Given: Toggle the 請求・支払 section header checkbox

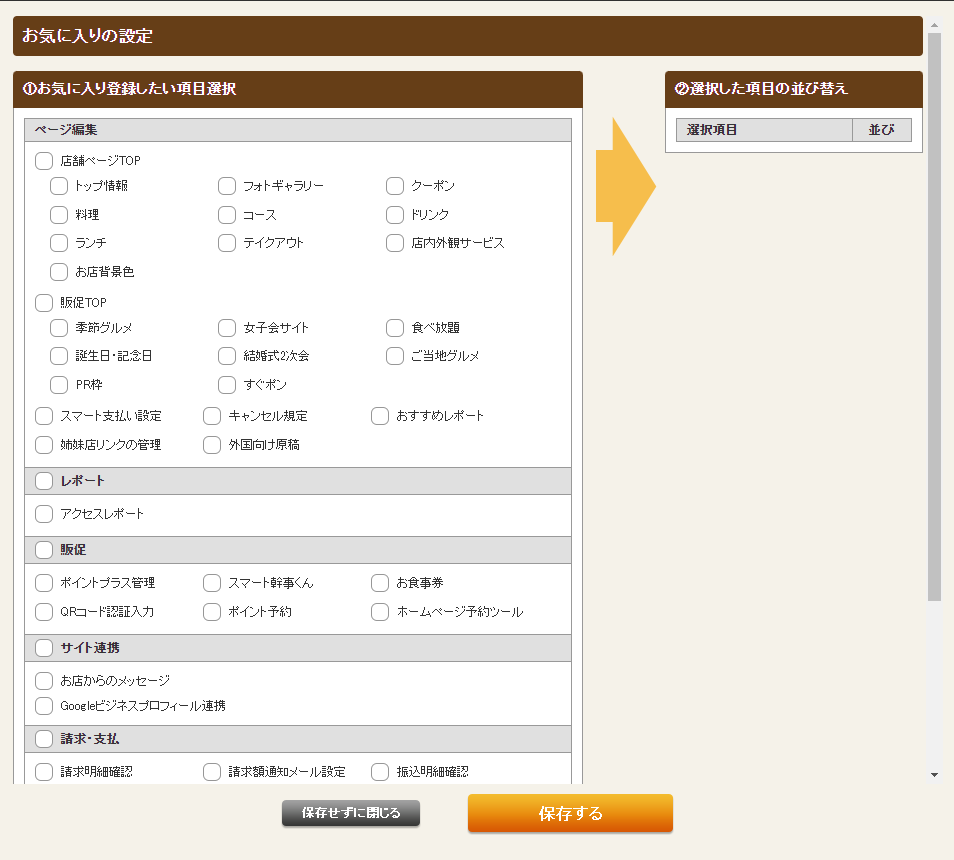Looking at the screenshot, I should click(44, 738).
